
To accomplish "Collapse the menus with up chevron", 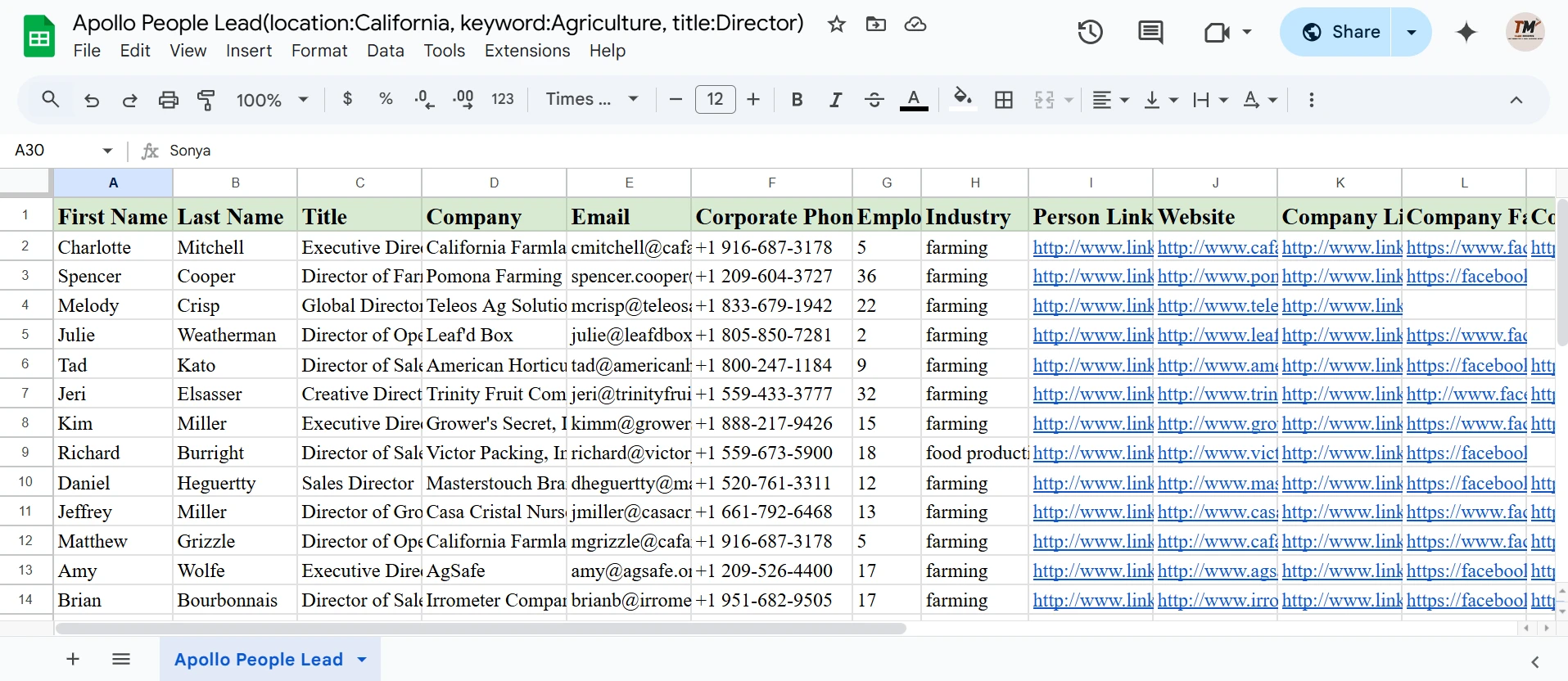I will click(1516, 99).
